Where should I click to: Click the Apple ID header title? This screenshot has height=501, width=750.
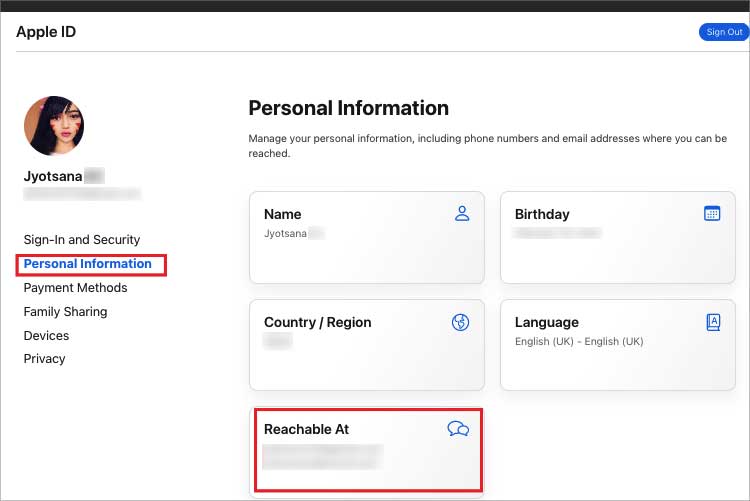(x=46, y=32)
